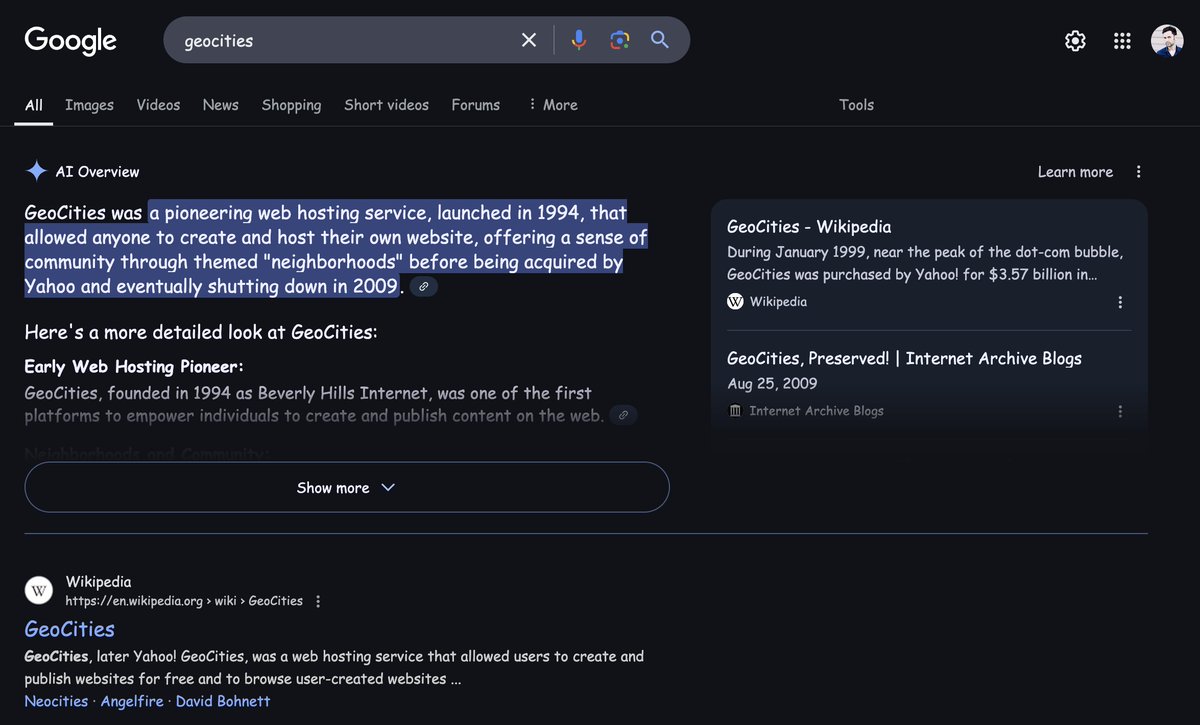Screen dimensions: 1200x725
Task: Switch to the Images tab
Action: coord(89,105)
